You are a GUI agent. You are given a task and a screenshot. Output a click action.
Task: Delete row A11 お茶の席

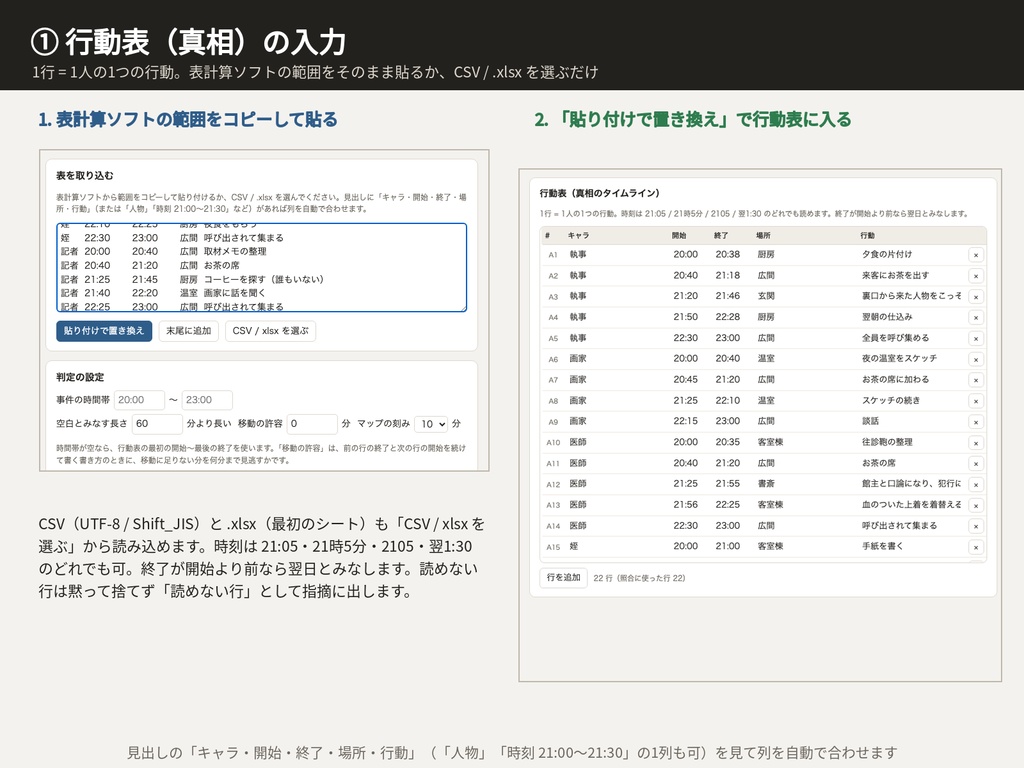click(976, 464)
